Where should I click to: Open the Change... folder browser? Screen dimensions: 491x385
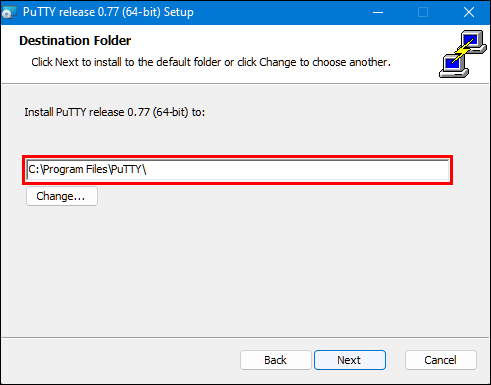pyautogui.click(x=62, y=196)
